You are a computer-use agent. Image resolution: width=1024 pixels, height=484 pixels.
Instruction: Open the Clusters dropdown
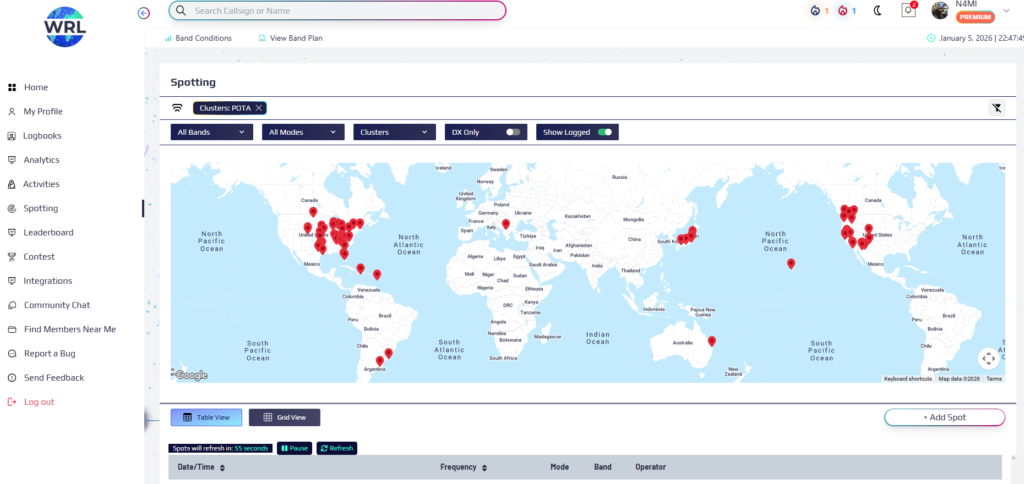395,132
